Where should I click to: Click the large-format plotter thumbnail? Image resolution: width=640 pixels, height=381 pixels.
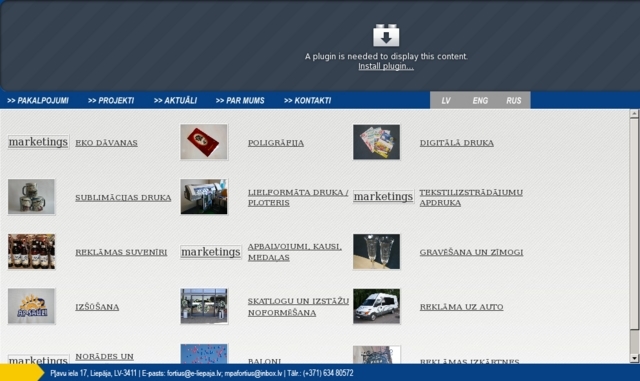[x=204, y=196]
